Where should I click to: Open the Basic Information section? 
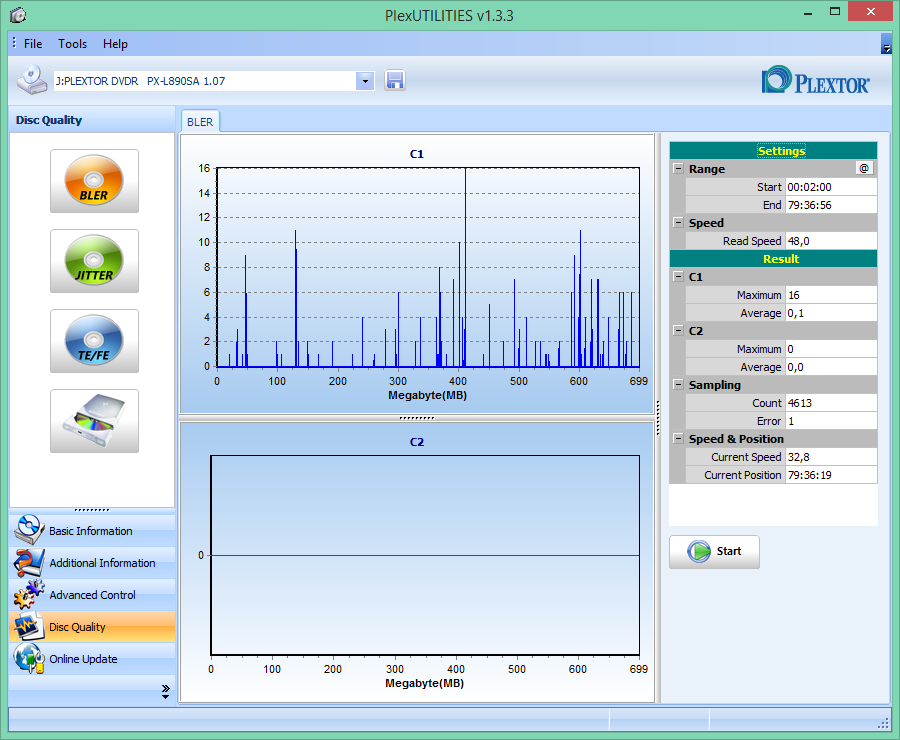tap(92, 530)
